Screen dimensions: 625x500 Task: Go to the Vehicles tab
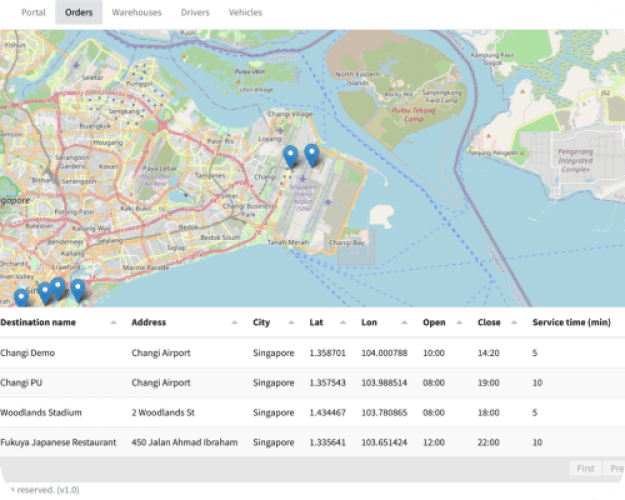246,12
